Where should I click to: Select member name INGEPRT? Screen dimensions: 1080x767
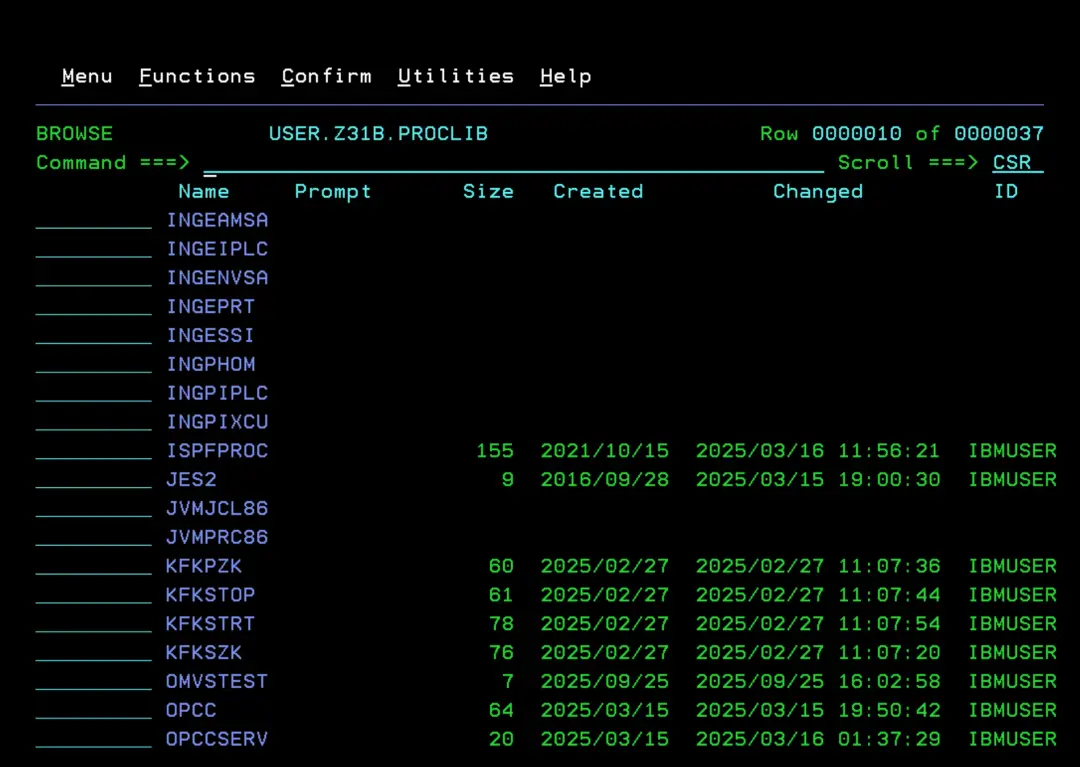[x=211, y=307]
